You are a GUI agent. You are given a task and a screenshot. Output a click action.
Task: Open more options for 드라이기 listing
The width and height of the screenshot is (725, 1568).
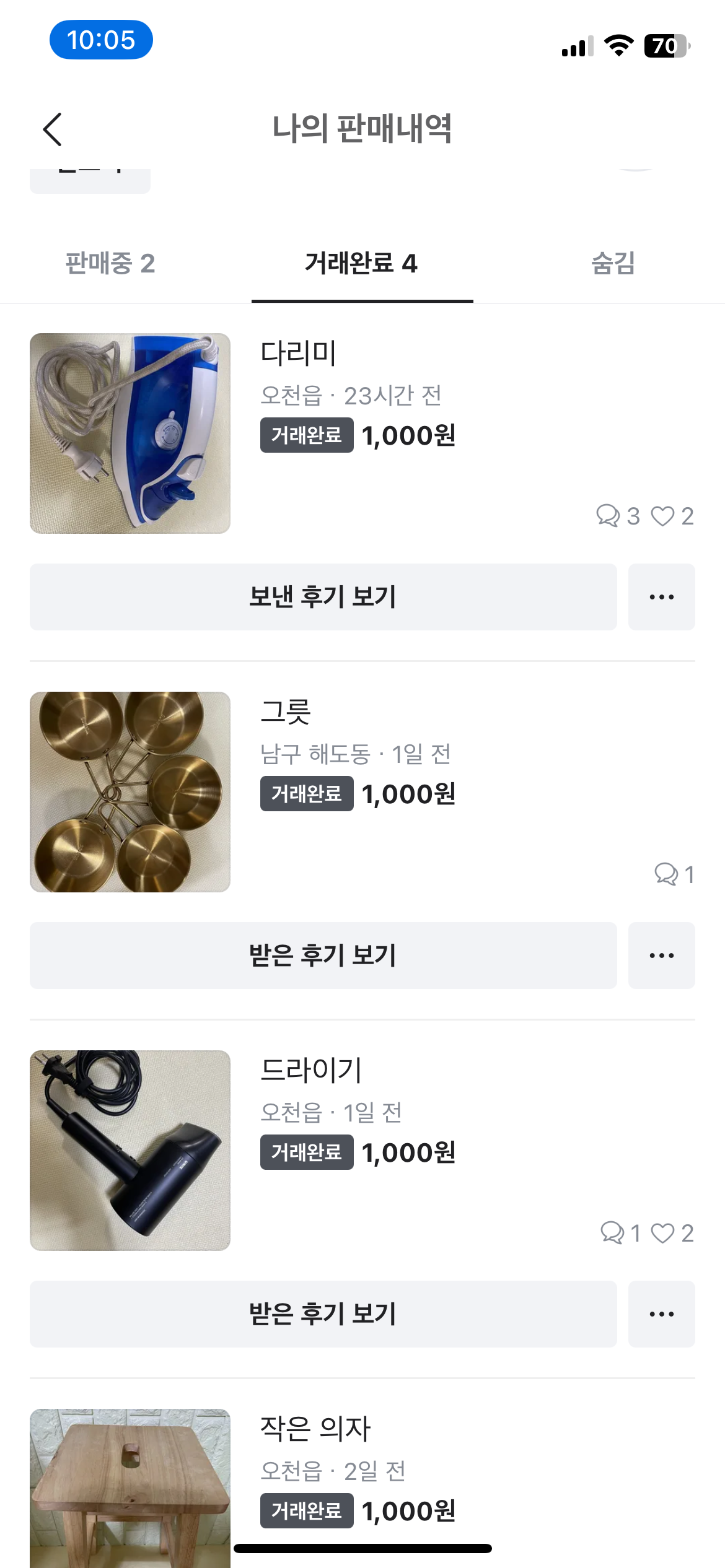(x=661, y=1314)
